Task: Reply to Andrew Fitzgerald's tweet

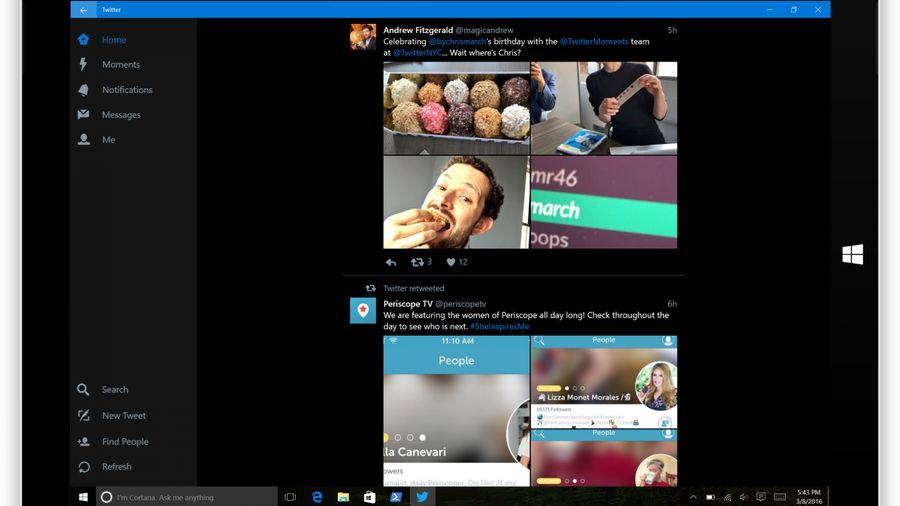Action: tap(391, 262)
